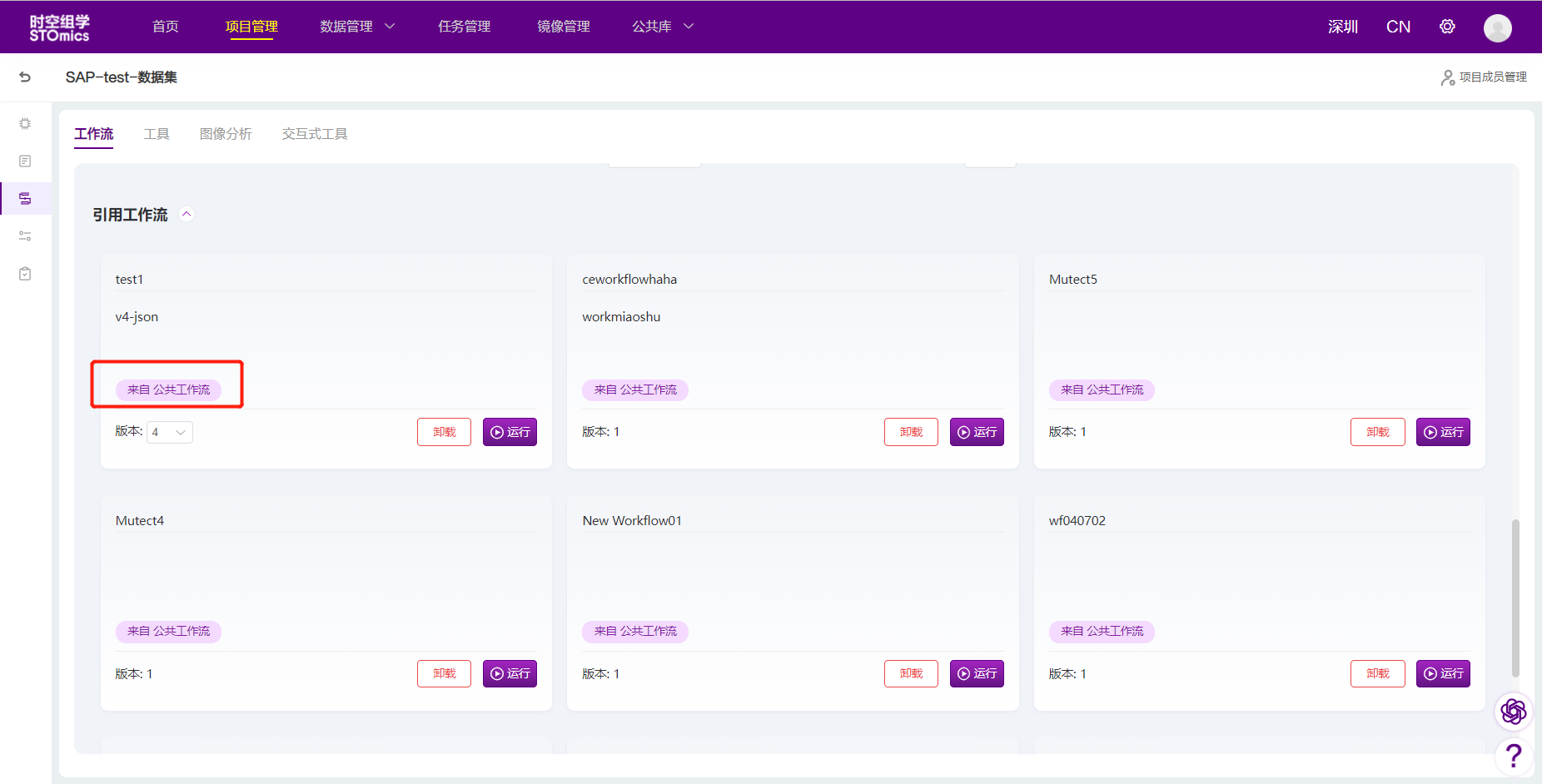Unload the Mutect5 workflow
Image resolution: width=1542 pixels, height=784 pixels.
click(x=1377, y=432)
